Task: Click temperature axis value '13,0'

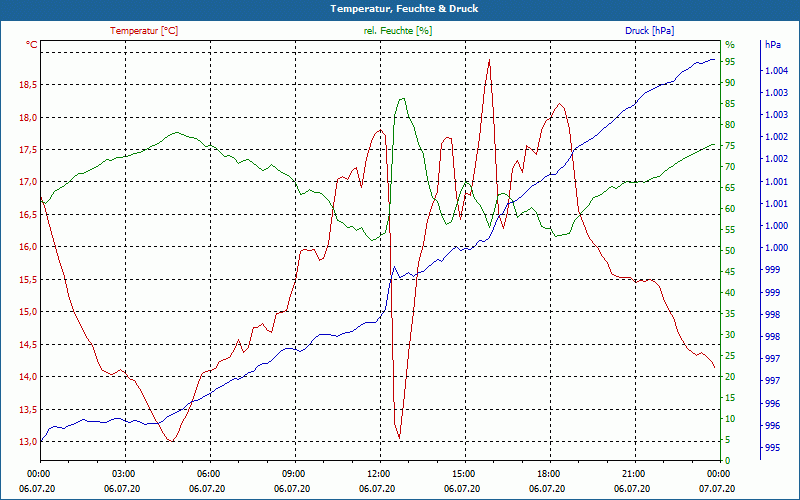Action: point(28,442)
